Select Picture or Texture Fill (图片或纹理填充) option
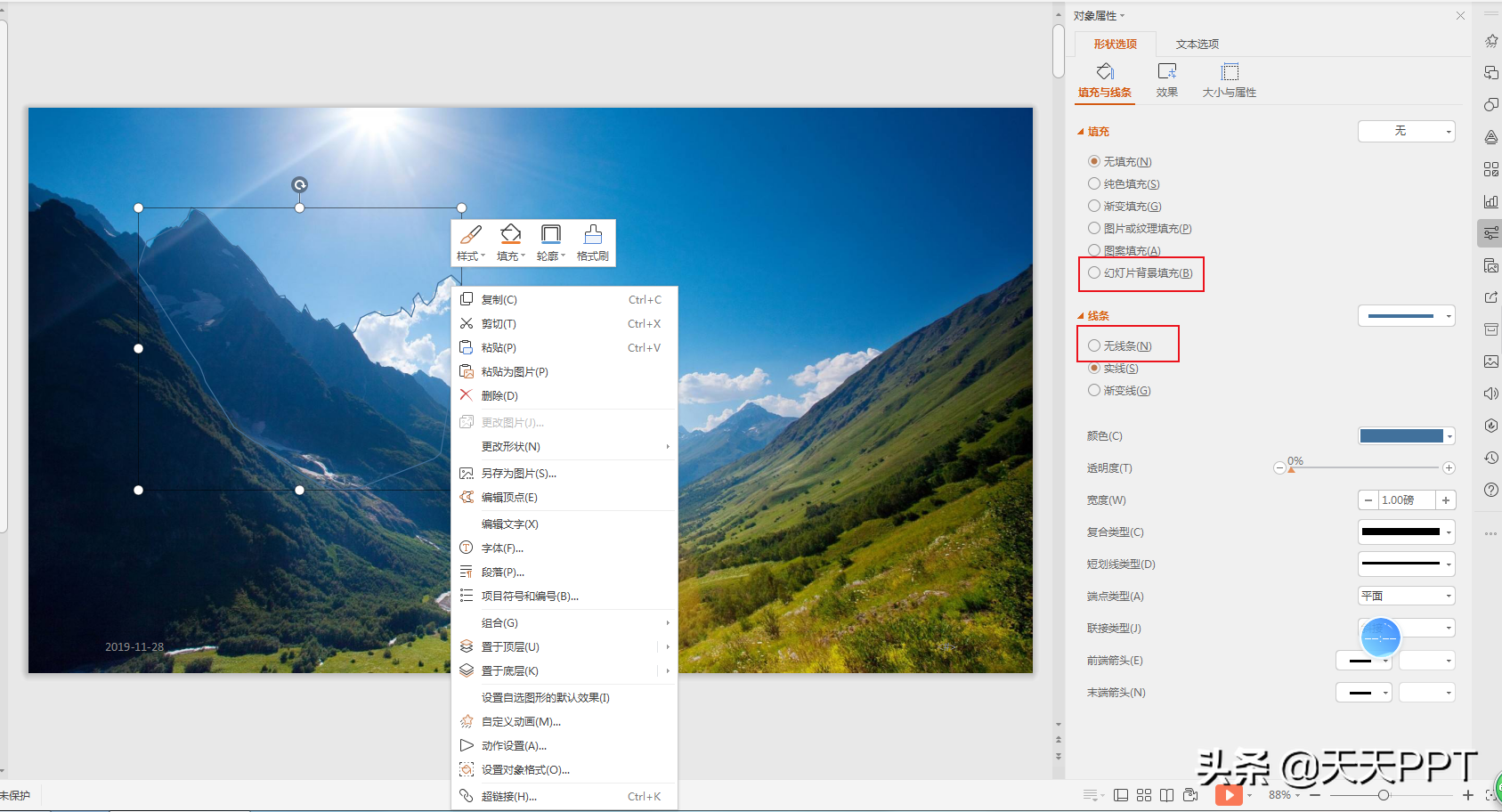Viewport: 1502px width, 812px height. [1094, 228]
